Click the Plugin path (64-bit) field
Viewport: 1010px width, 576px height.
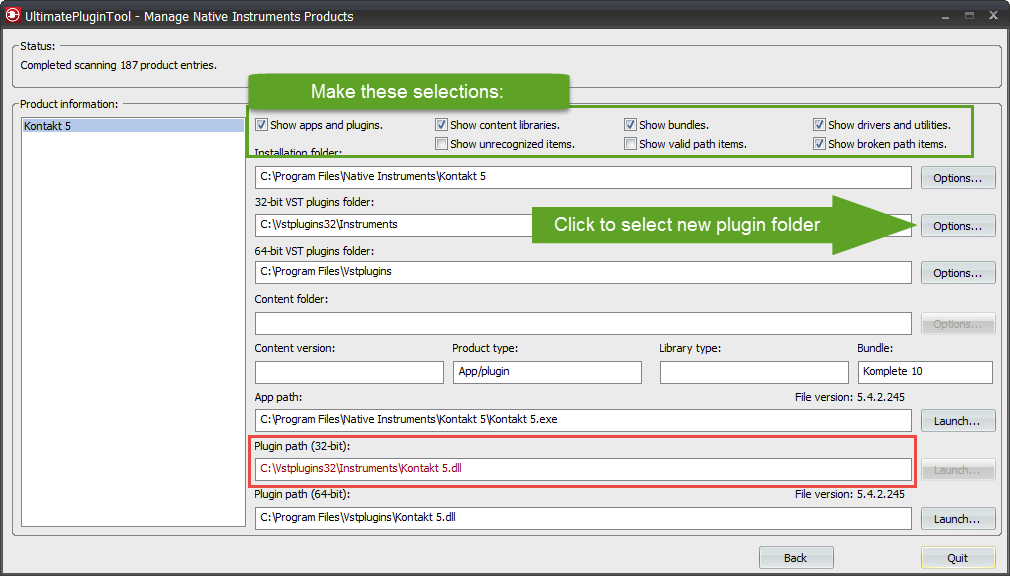(583, 519)
